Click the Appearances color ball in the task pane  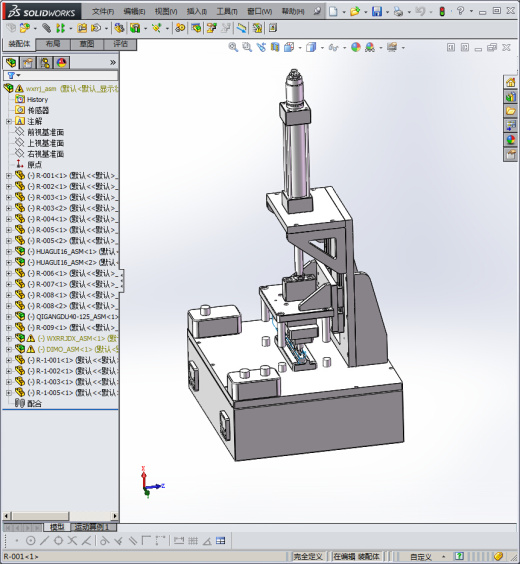pos(511,140)
